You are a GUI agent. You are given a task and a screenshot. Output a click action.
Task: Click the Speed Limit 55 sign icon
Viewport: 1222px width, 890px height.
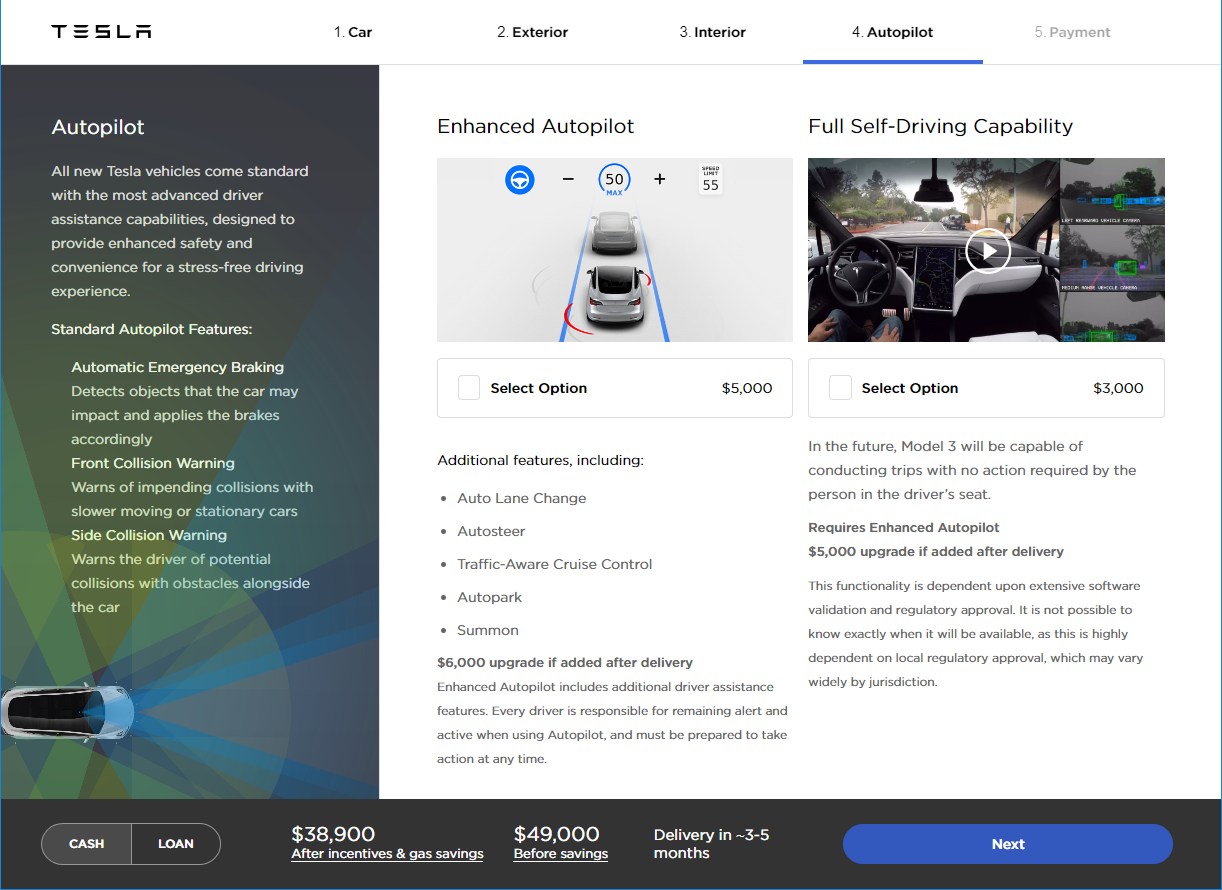(711, 180)
